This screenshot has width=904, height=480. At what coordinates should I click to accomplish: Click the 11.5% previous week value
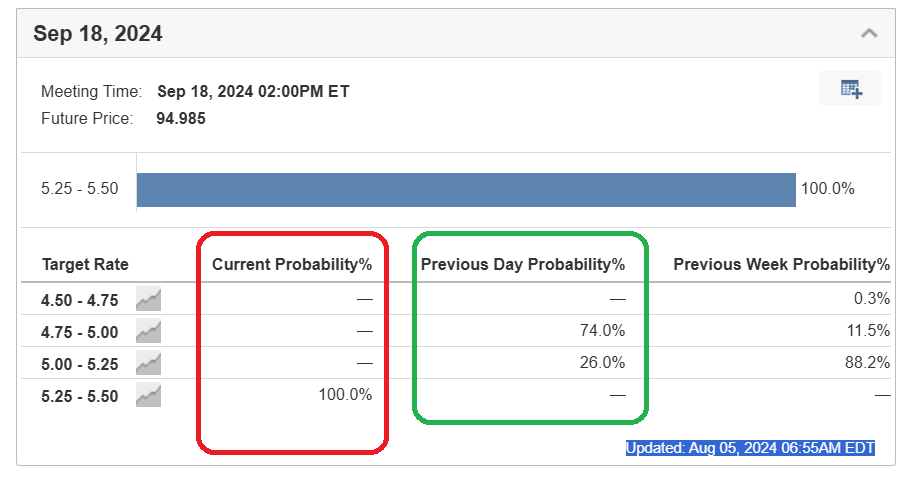[868, 331]
